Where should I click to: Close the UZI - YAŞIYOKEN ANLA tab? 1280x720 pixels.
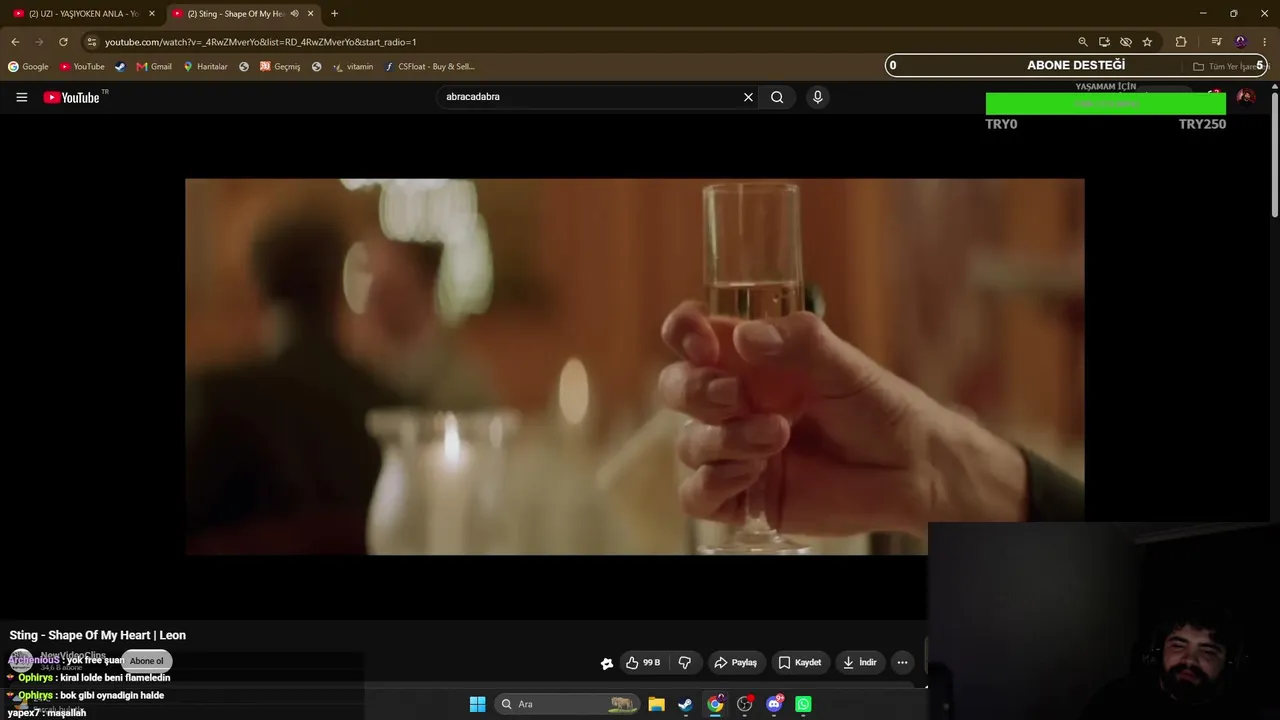click(x=152, y=14)
